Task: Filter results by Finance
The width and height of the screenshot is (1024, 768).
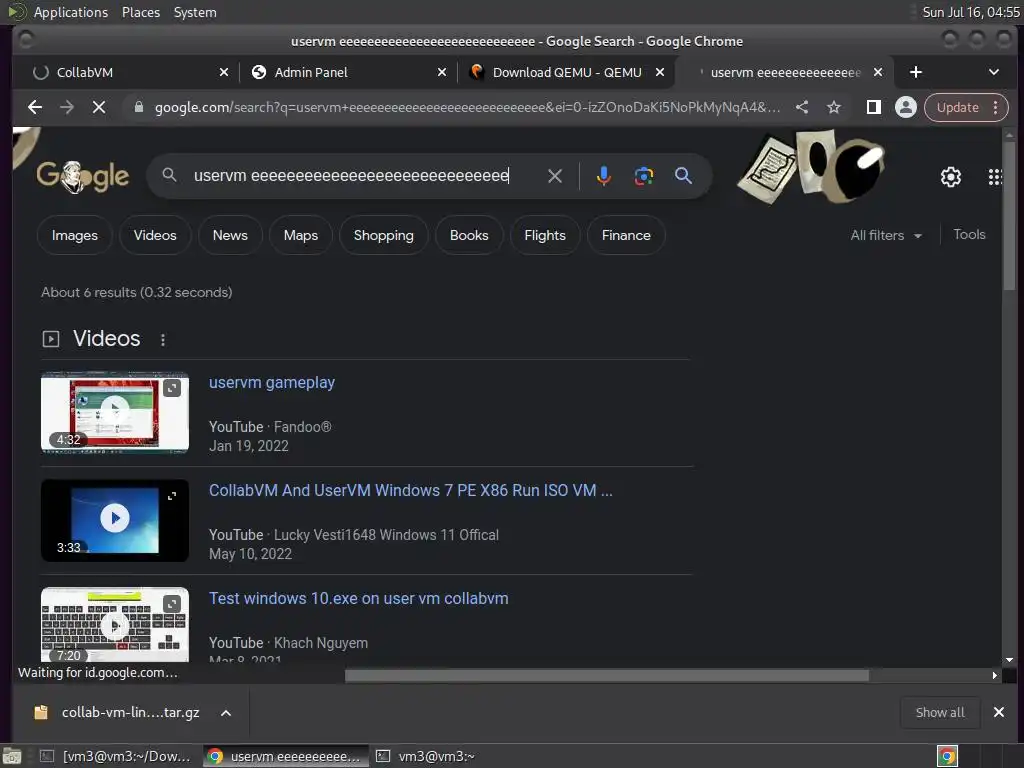Action: click(x=626, y=235)
